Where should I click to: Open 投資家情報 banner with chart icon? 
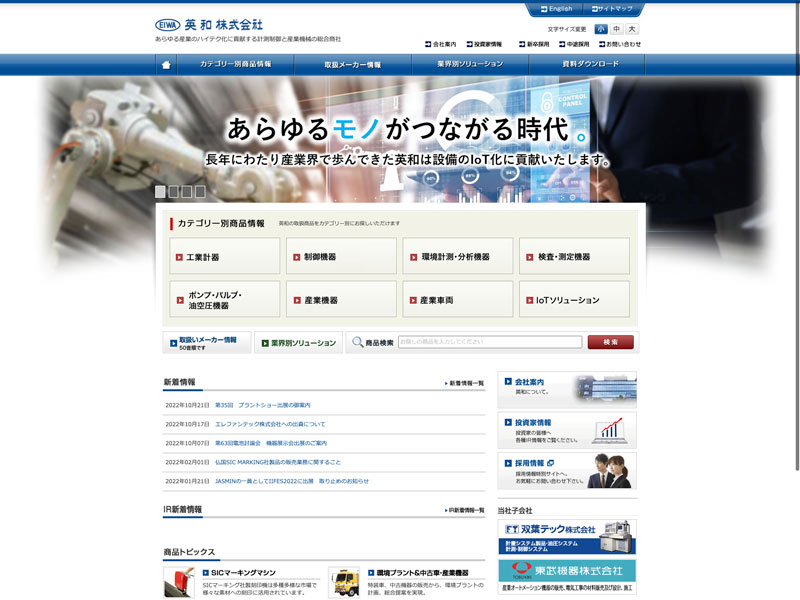coord(566,430)
